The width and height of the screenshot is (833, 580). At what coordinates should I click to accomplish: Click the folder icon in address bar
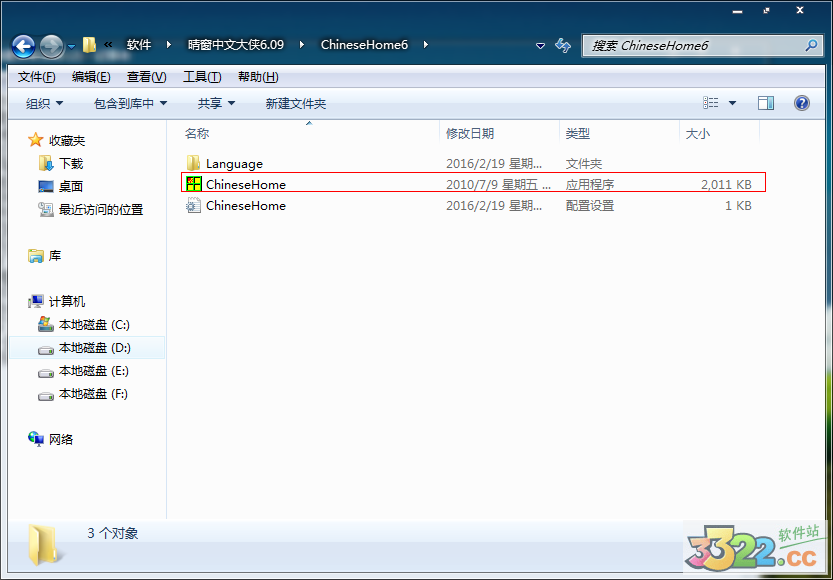pos(89,45)
